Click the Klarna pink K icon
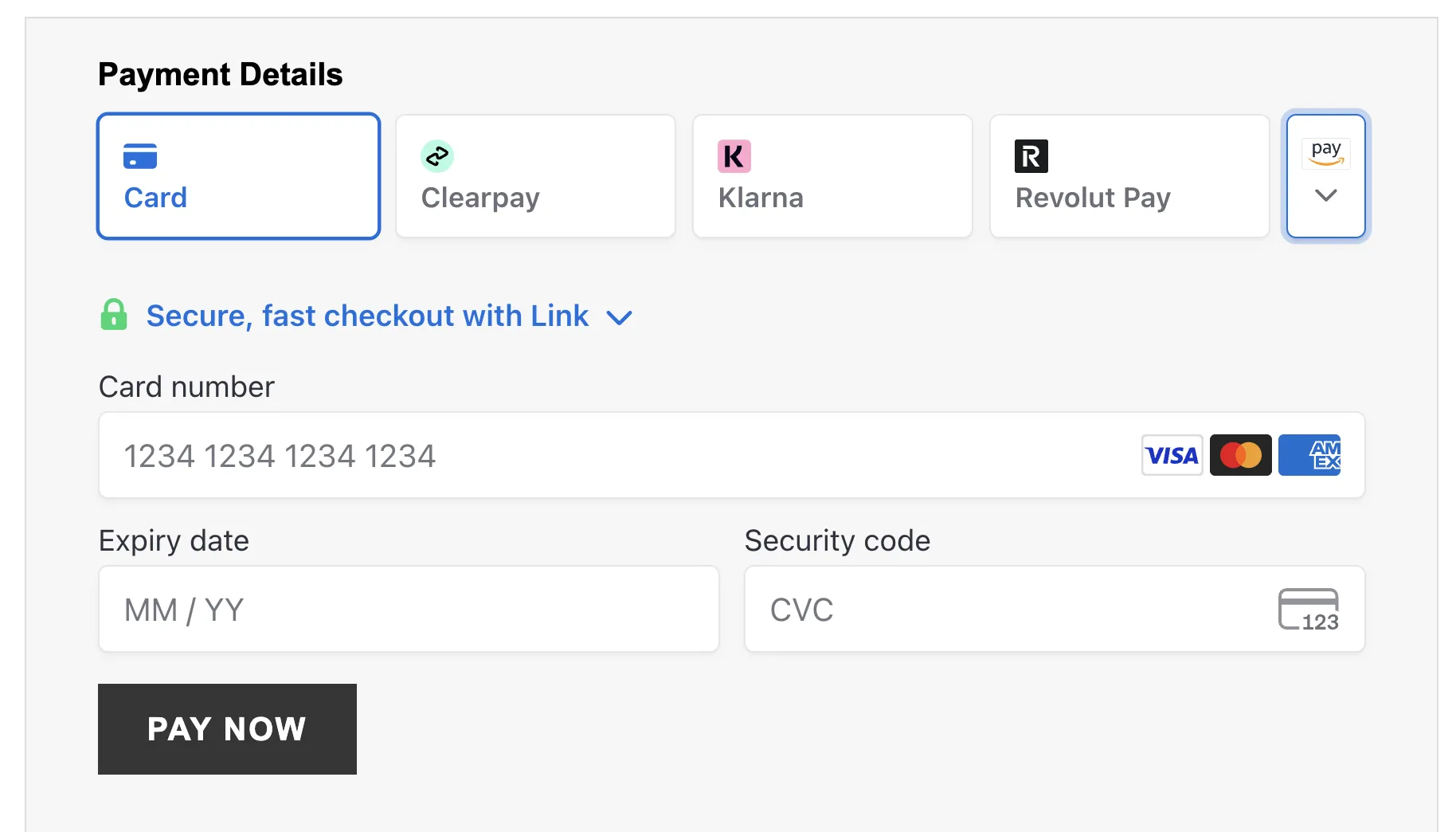Viewport: 1456px width, 832px height. coord(734,157)
